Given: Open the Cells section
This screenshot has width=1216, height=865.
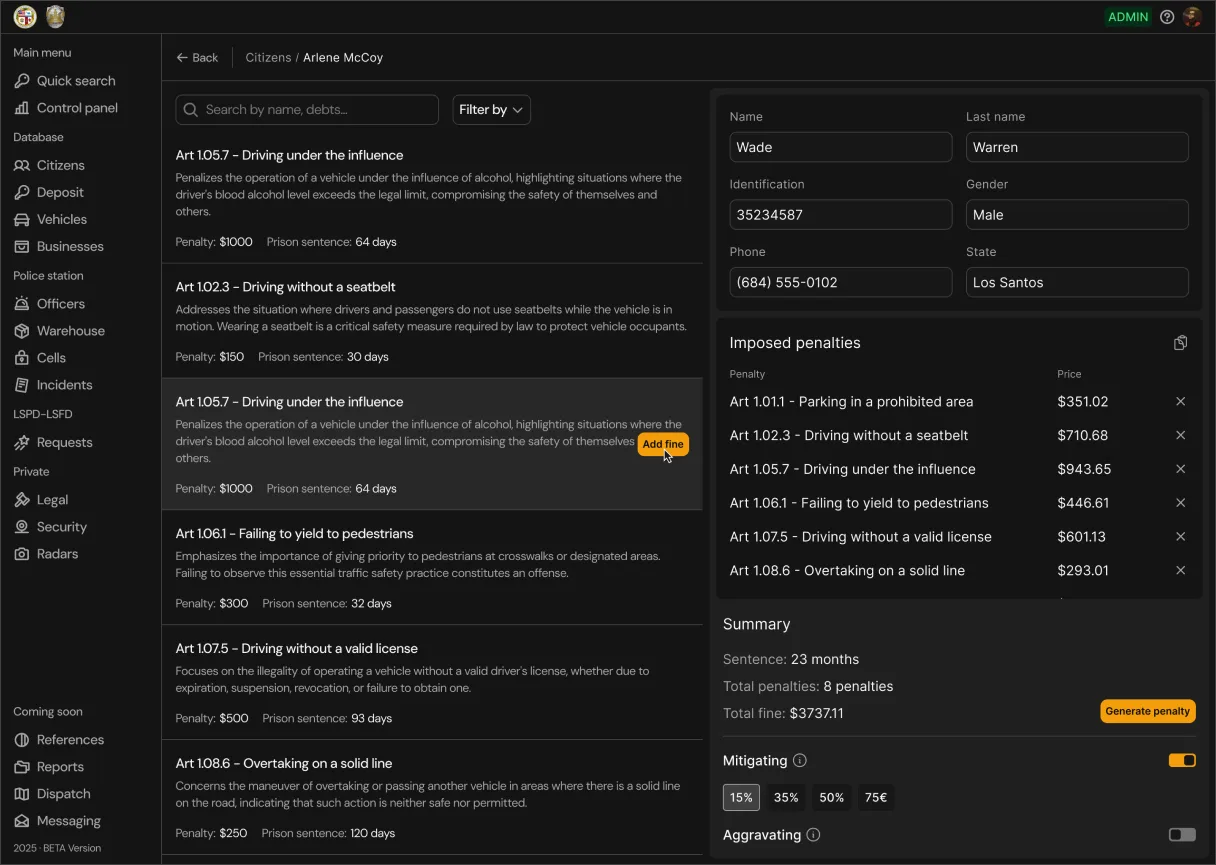Looking at the screenshot, I should (40, 358).
